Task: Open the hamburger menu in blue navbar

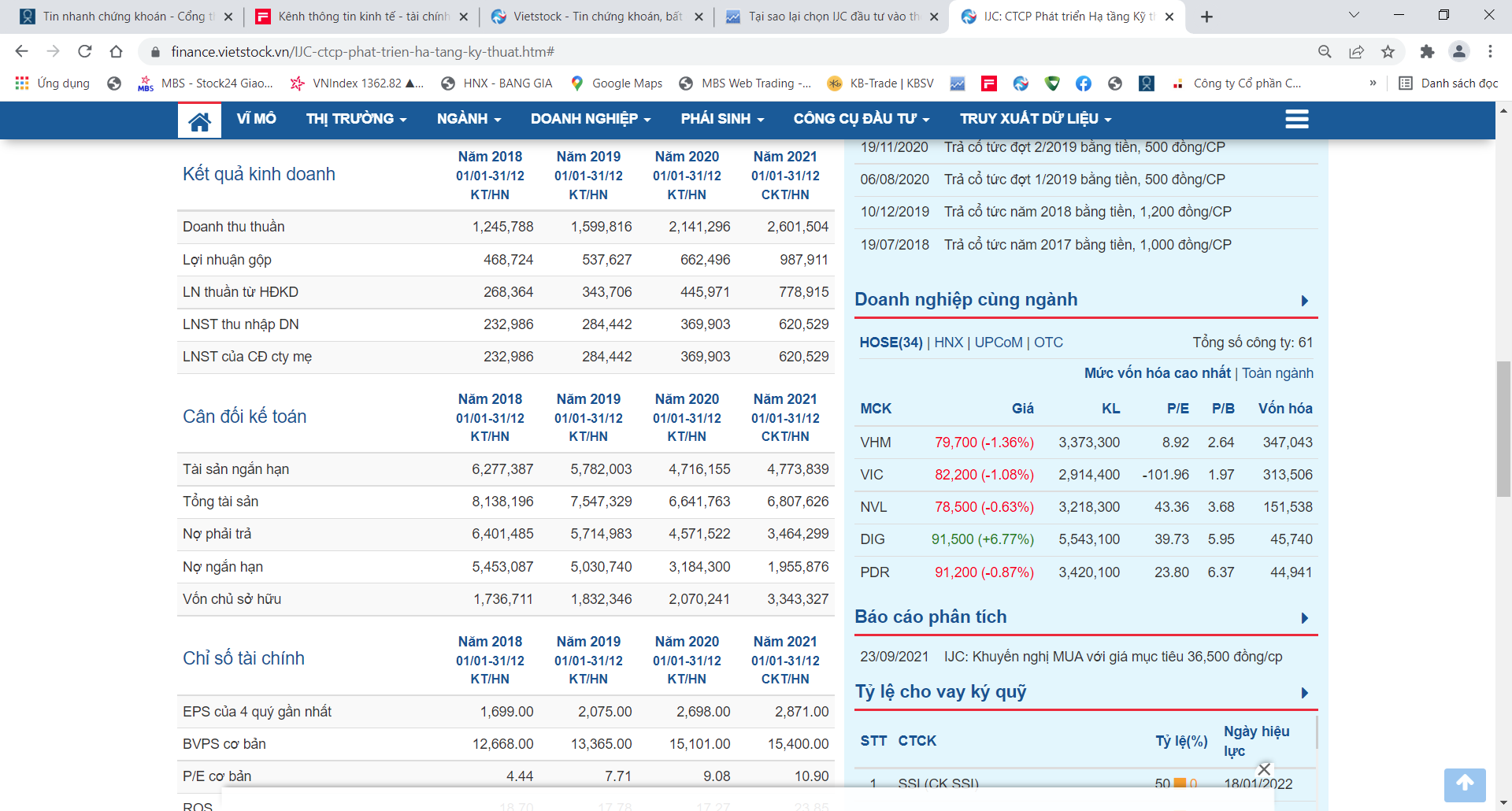Action: tap(1296, 119)
